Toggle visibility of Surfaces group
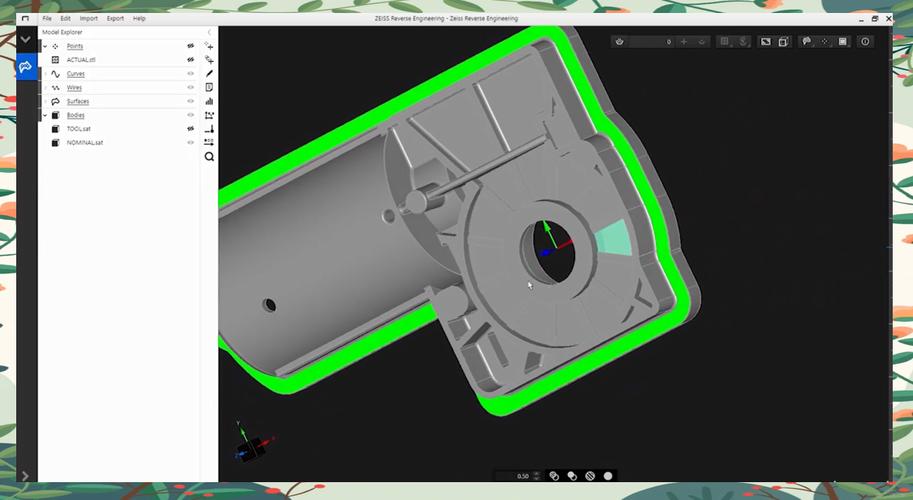This screenshot has width=913, height=500. (x=190, y=101)
